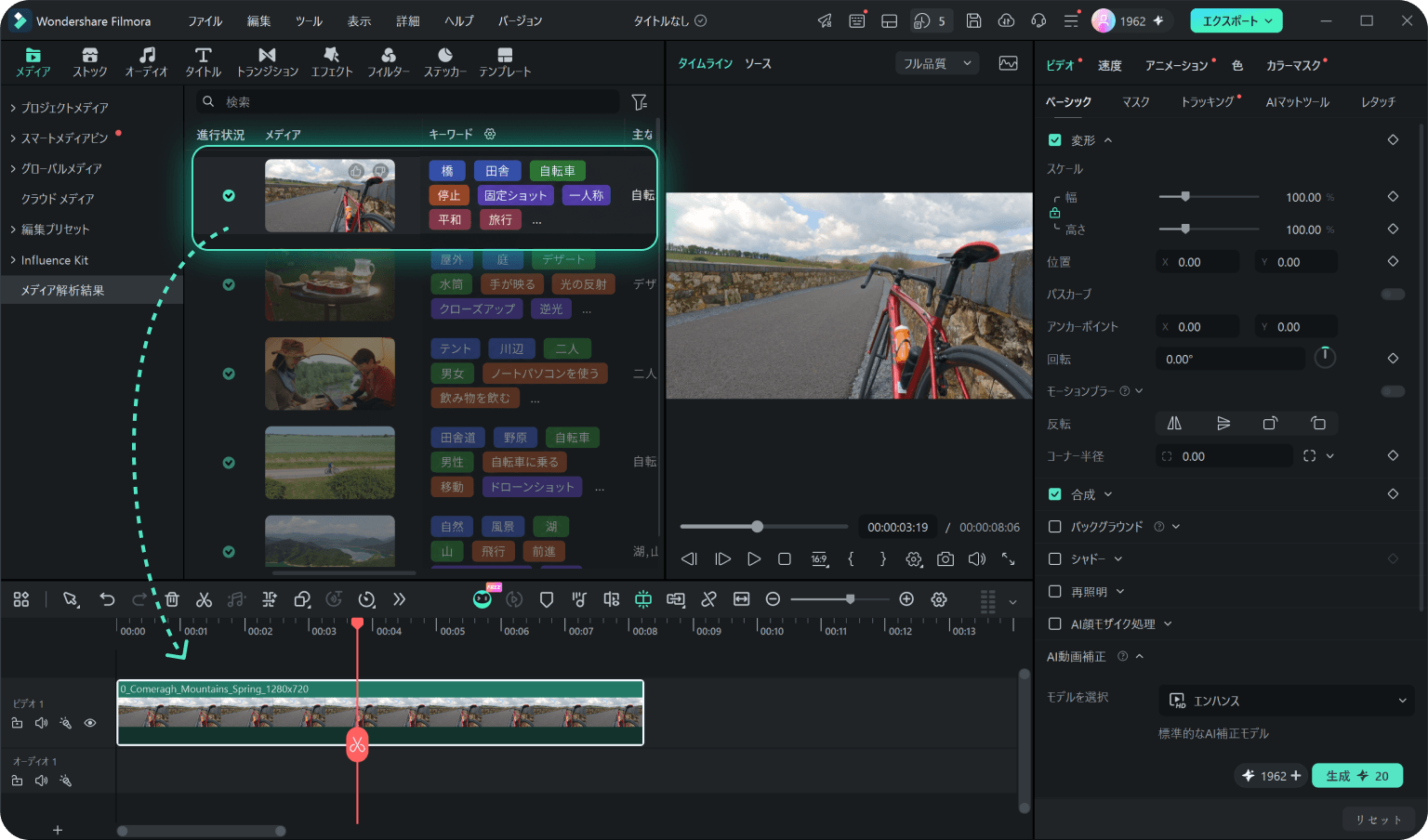Expand the グローバルメディア tree item
Screen dimensions: 1428x840
tap(13, 168)
